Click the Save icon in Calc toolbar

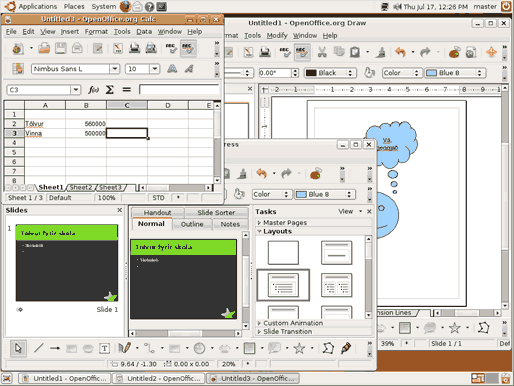[x=61, y=48]
